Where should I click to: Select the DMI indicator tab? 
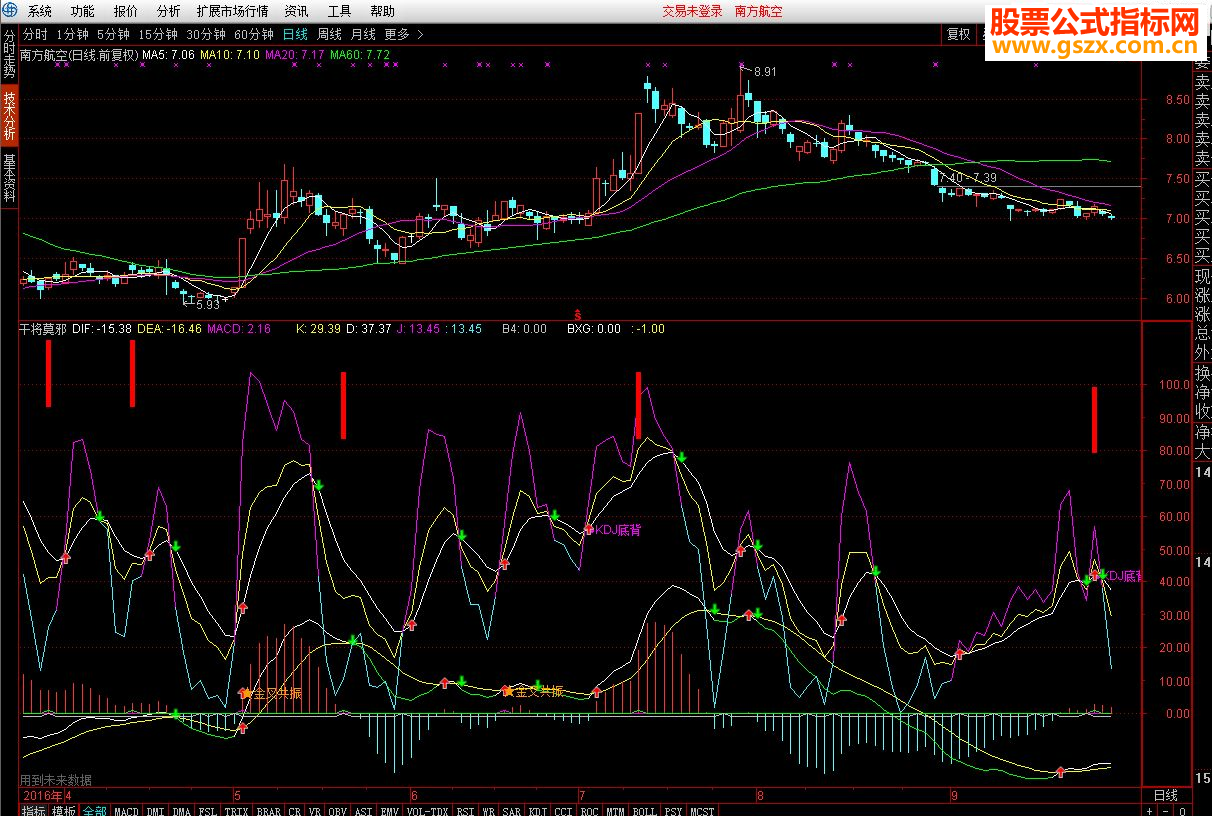(155, 810)
